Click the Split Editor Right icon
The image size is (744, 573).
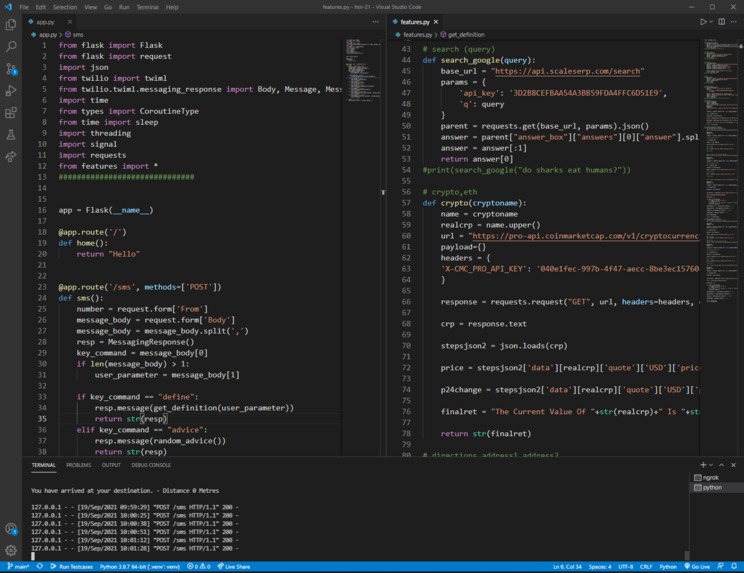pyautogui.click(x=721, y=21)
